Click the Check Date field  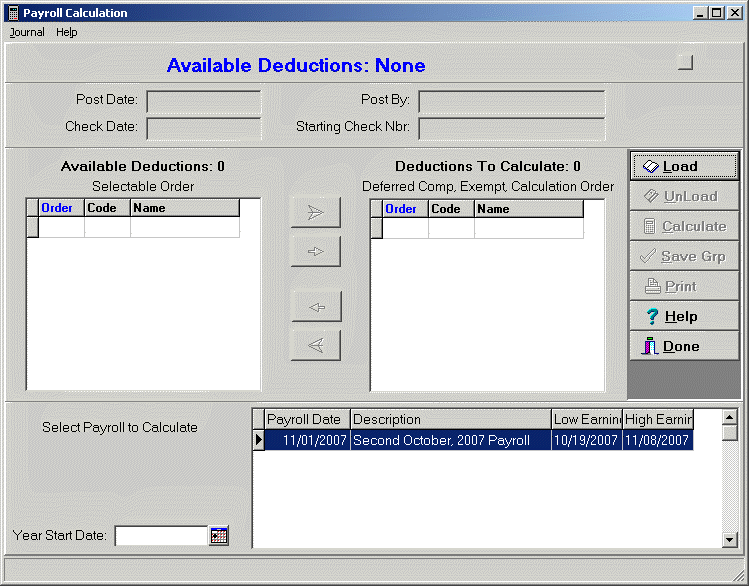204,128
